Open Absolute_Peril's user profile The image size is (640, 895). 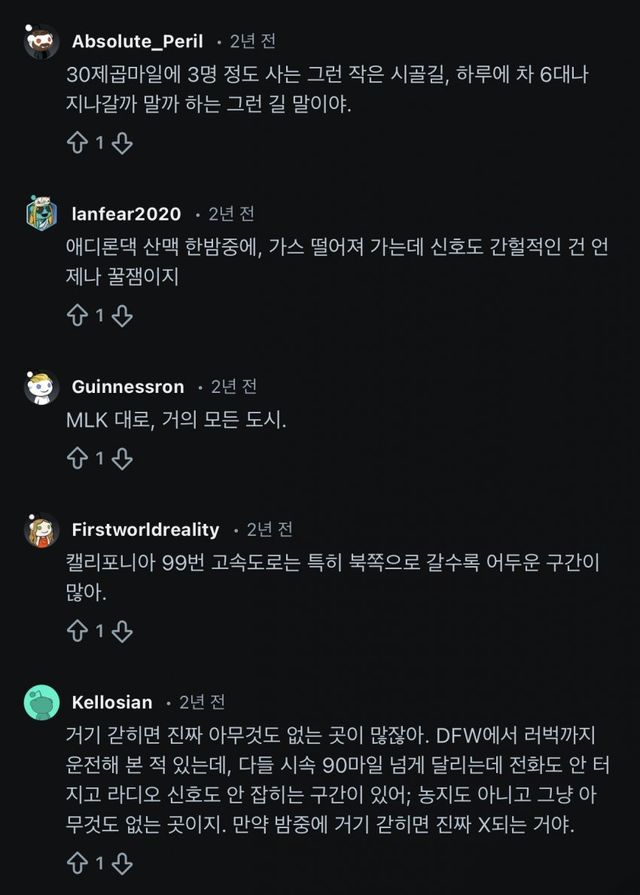pyautogui.click(x=137, y=41)
